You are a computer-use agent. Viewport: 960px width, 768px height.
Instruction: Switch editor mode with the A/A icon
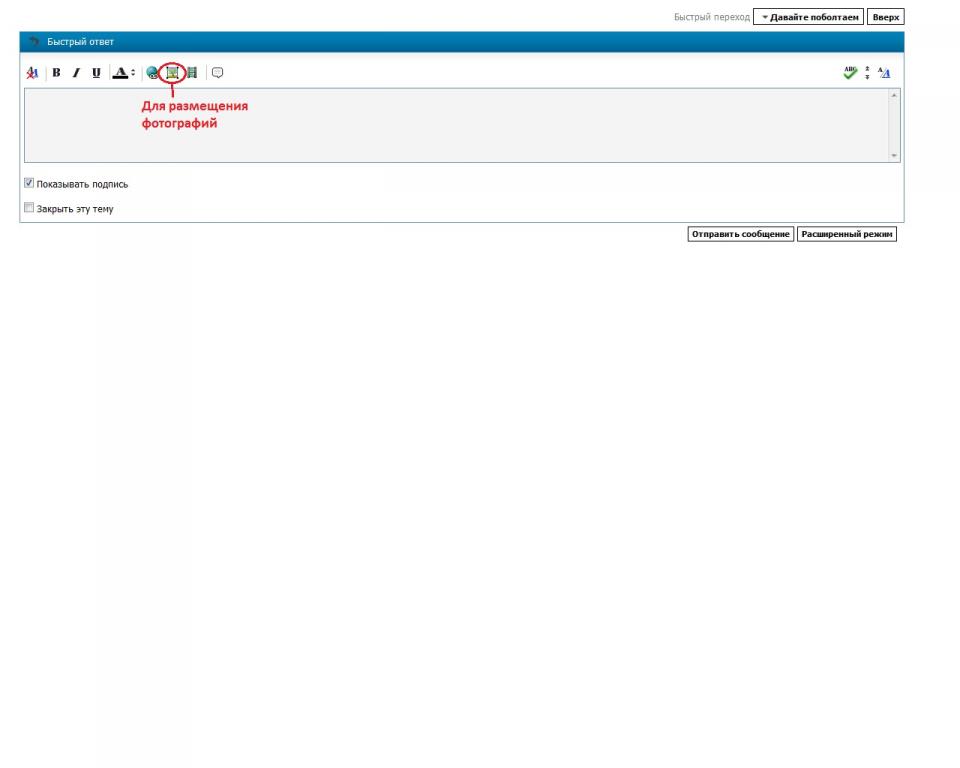click(884, 73)
